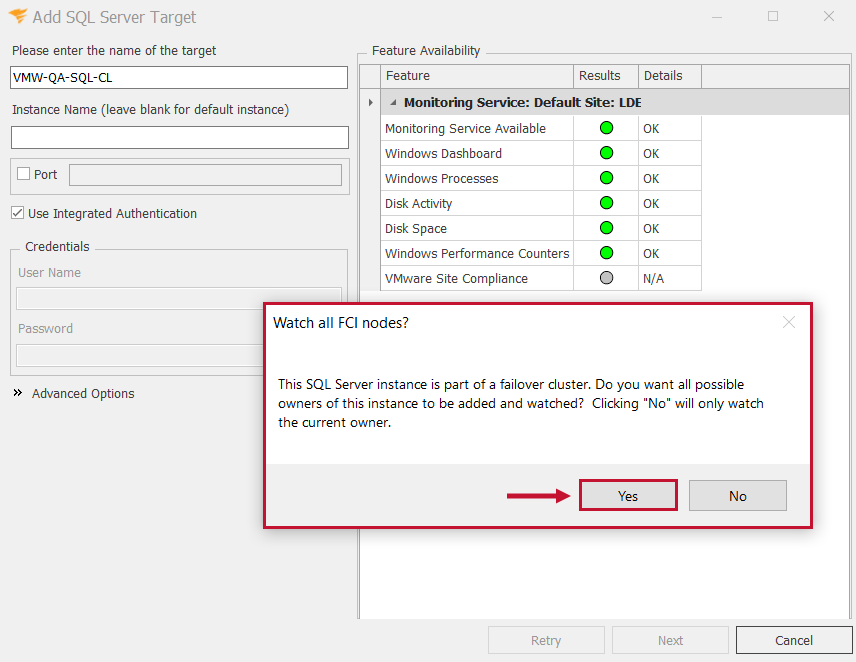Screen dimensions: 856x662
Task: Click the green status indicator for Windows Processes
Action: 605,178
